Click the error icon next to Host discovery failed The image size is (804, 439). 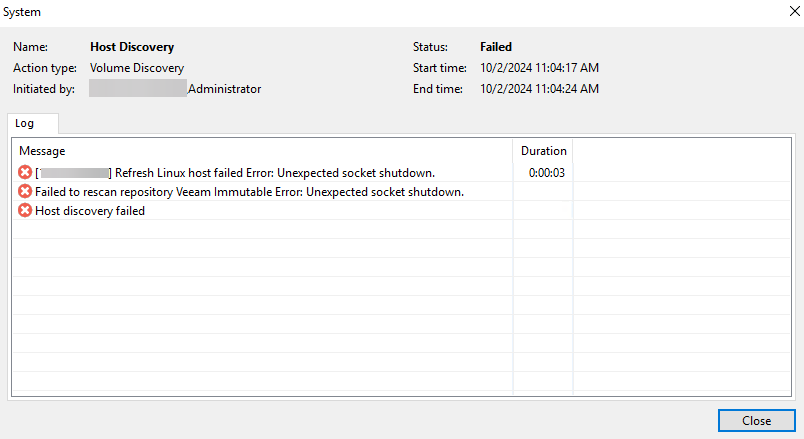tap(25, 211)
